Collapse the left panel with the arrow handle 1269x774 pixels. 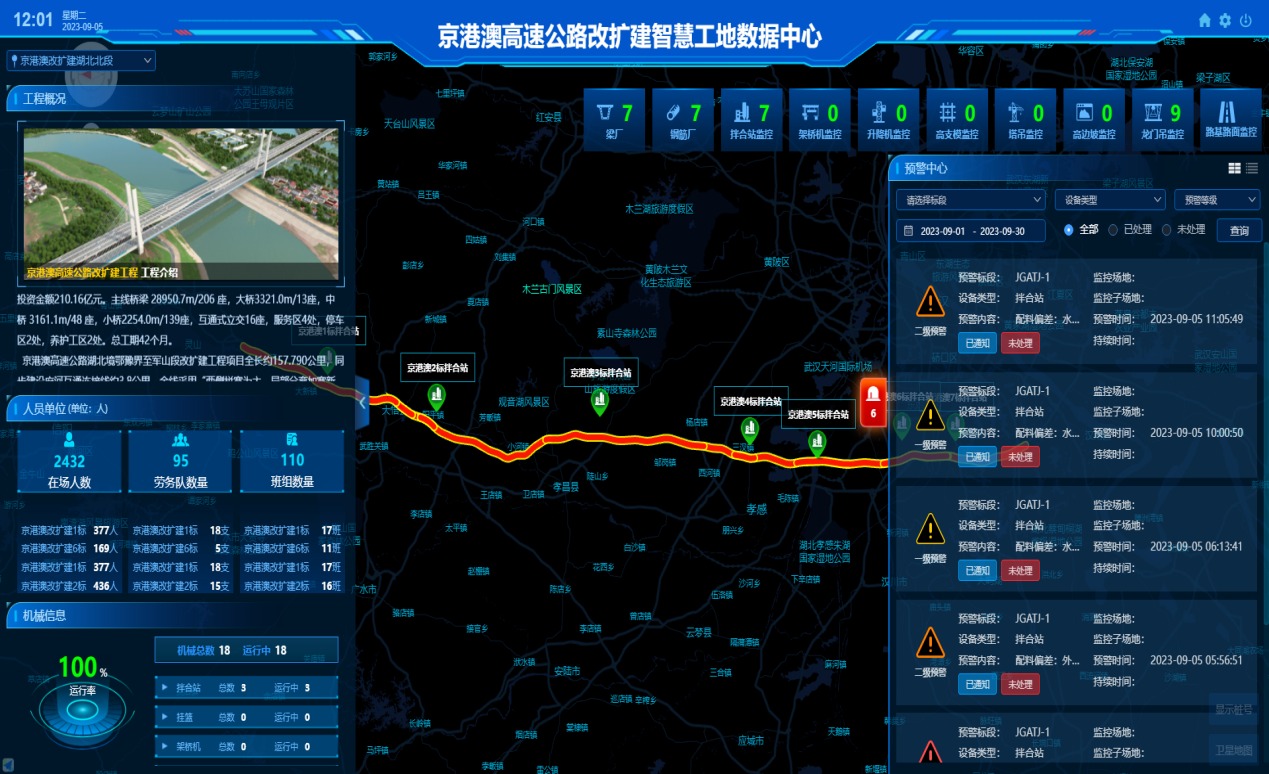click(x=363, y=404)
